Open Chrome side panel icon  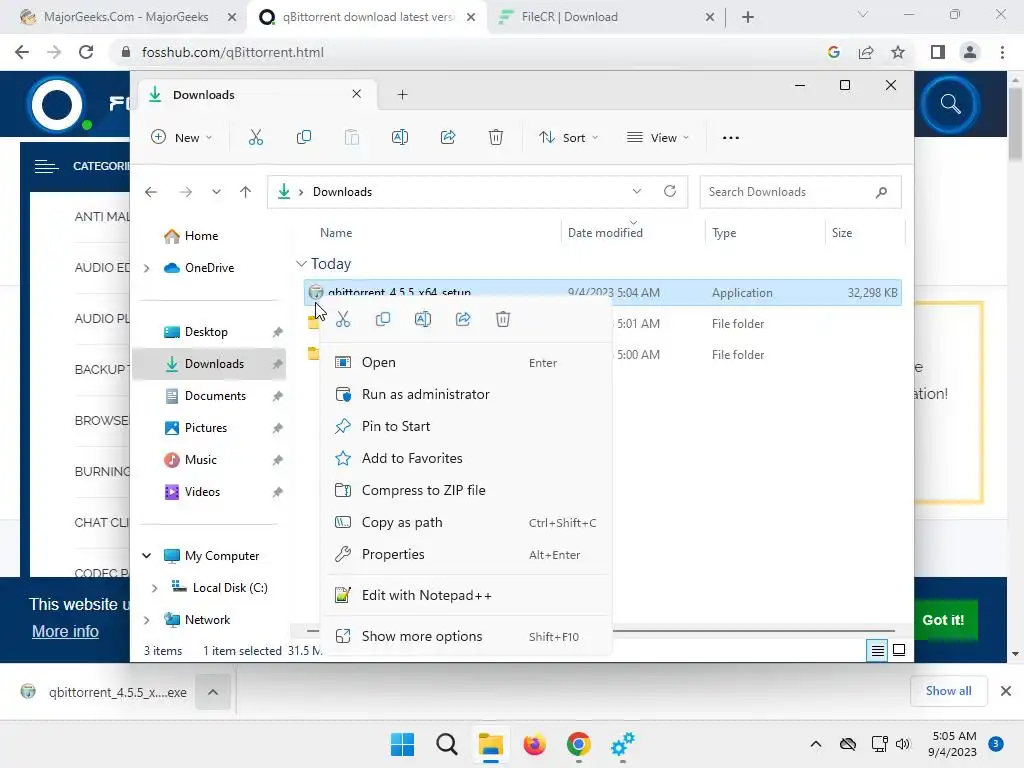point(938,52)
